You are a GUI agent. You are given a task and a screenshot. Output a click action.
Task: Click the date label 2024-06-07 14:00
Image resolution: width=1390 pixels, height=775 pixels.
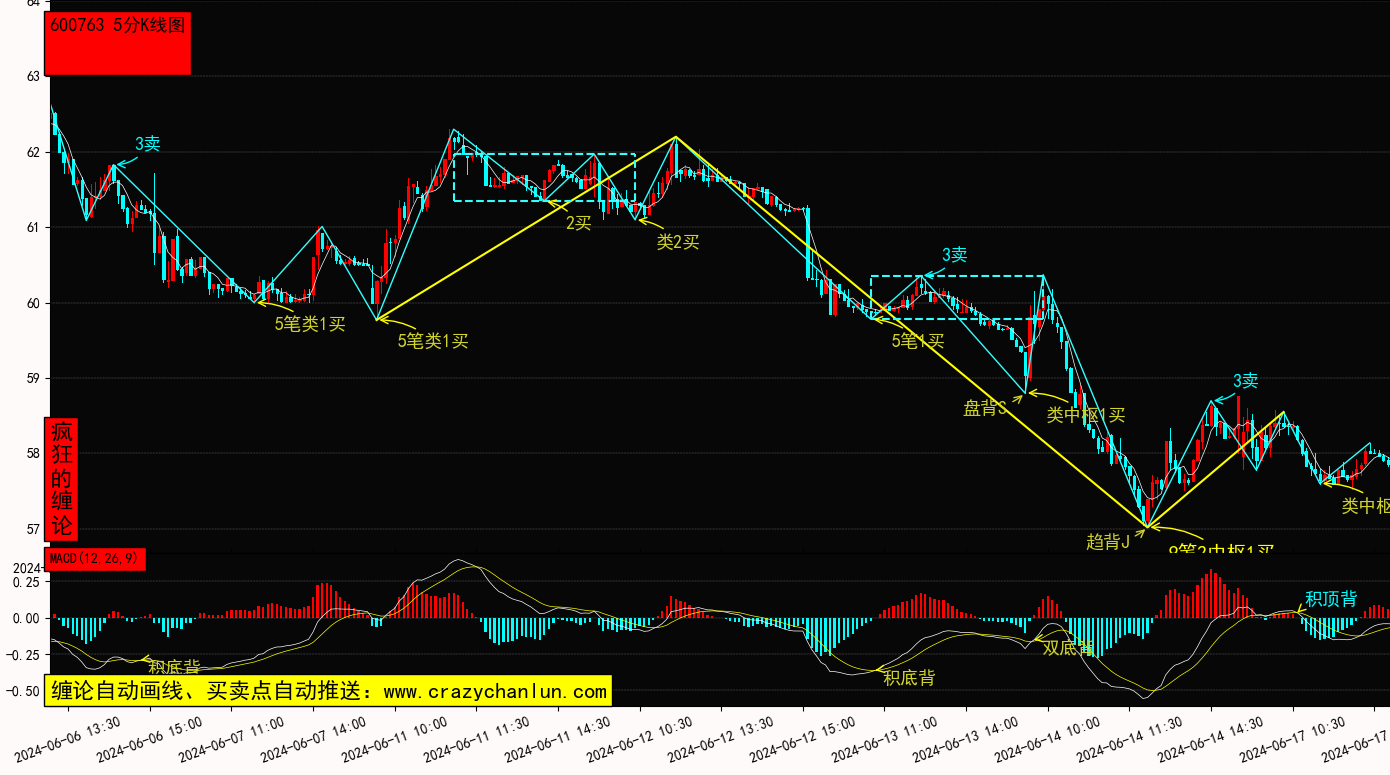pyautogui.click(x=313, y=738)
